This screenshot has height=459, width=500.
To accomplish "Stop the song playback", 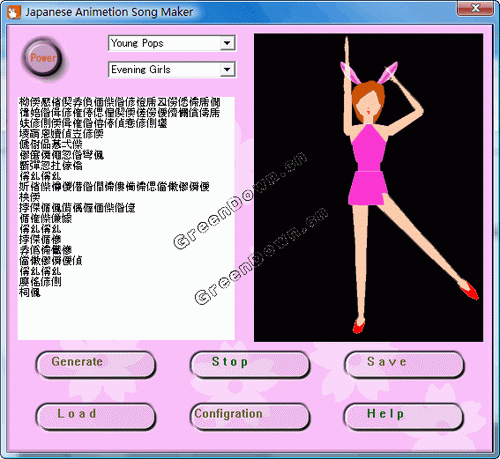I will tap(250, 365).
